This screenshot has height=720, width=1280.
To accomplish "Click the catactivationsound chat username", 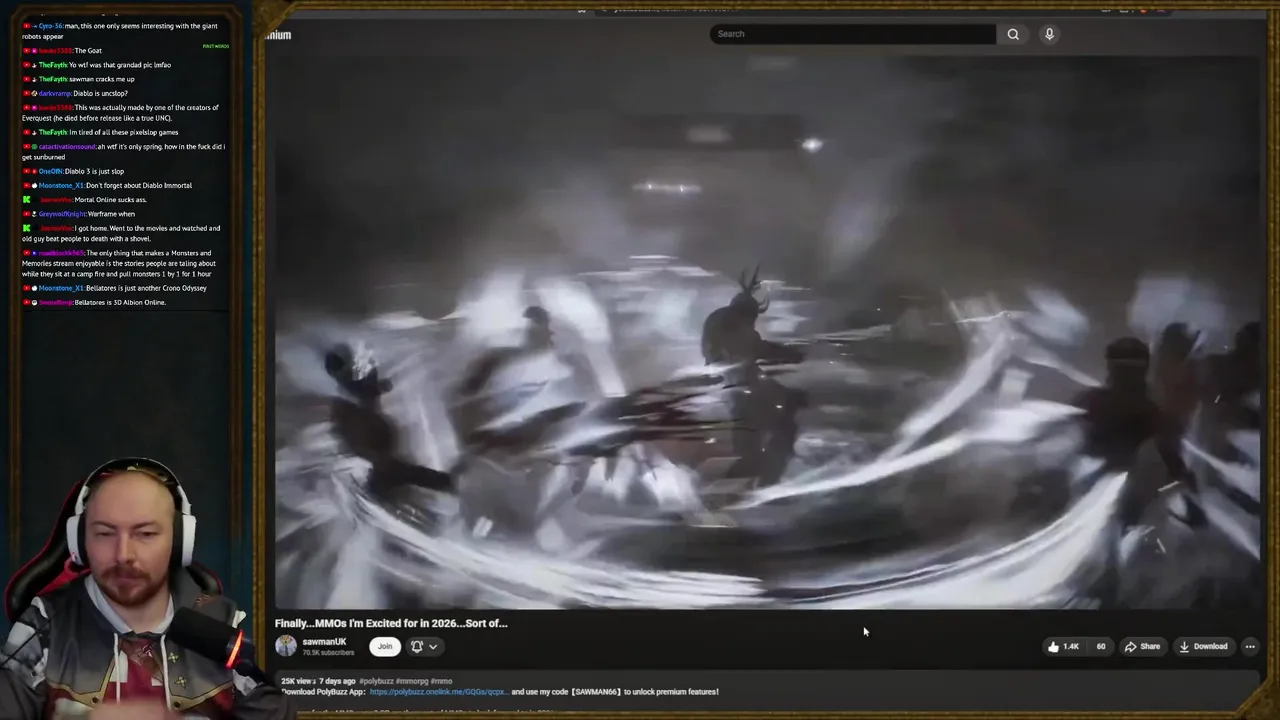I will pos(67,147).
